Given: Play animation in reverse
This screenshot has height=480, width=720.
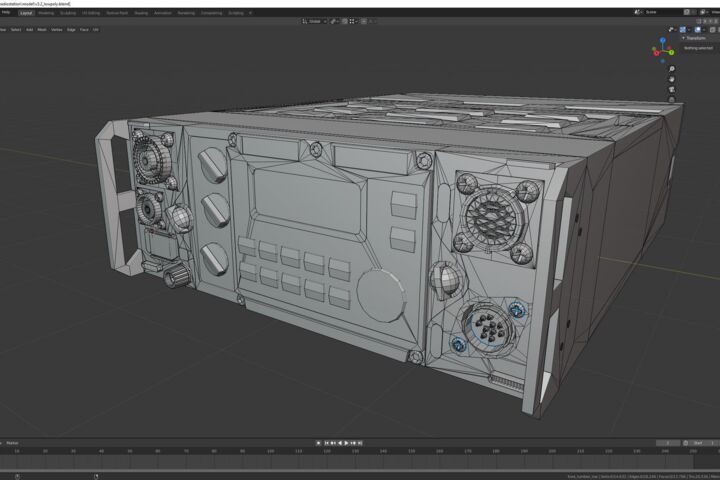Looking at the screenshot, I should [x=340, y=443].
